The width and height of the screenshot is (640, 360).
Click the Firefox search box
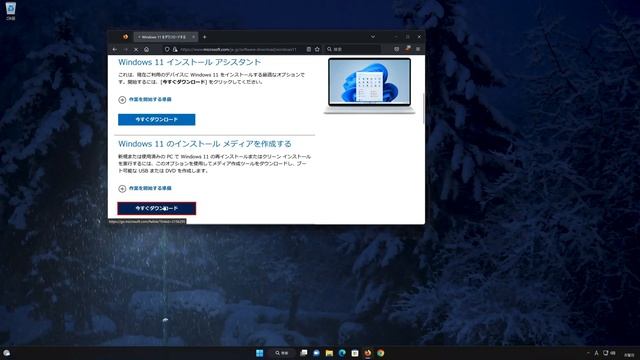pyautogui.click(x=353, y=49)
